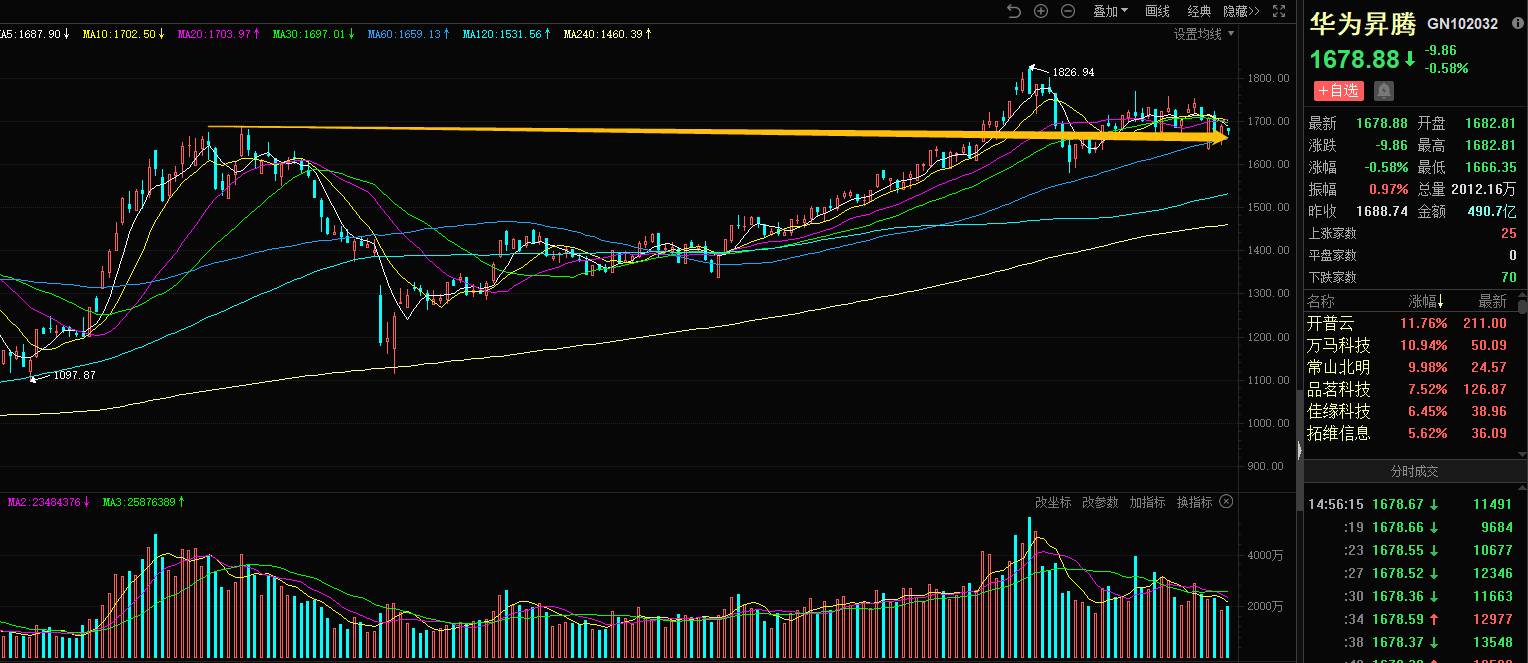
Task: Select 开普云 row in list
Action: click(x=1410, y=323)
